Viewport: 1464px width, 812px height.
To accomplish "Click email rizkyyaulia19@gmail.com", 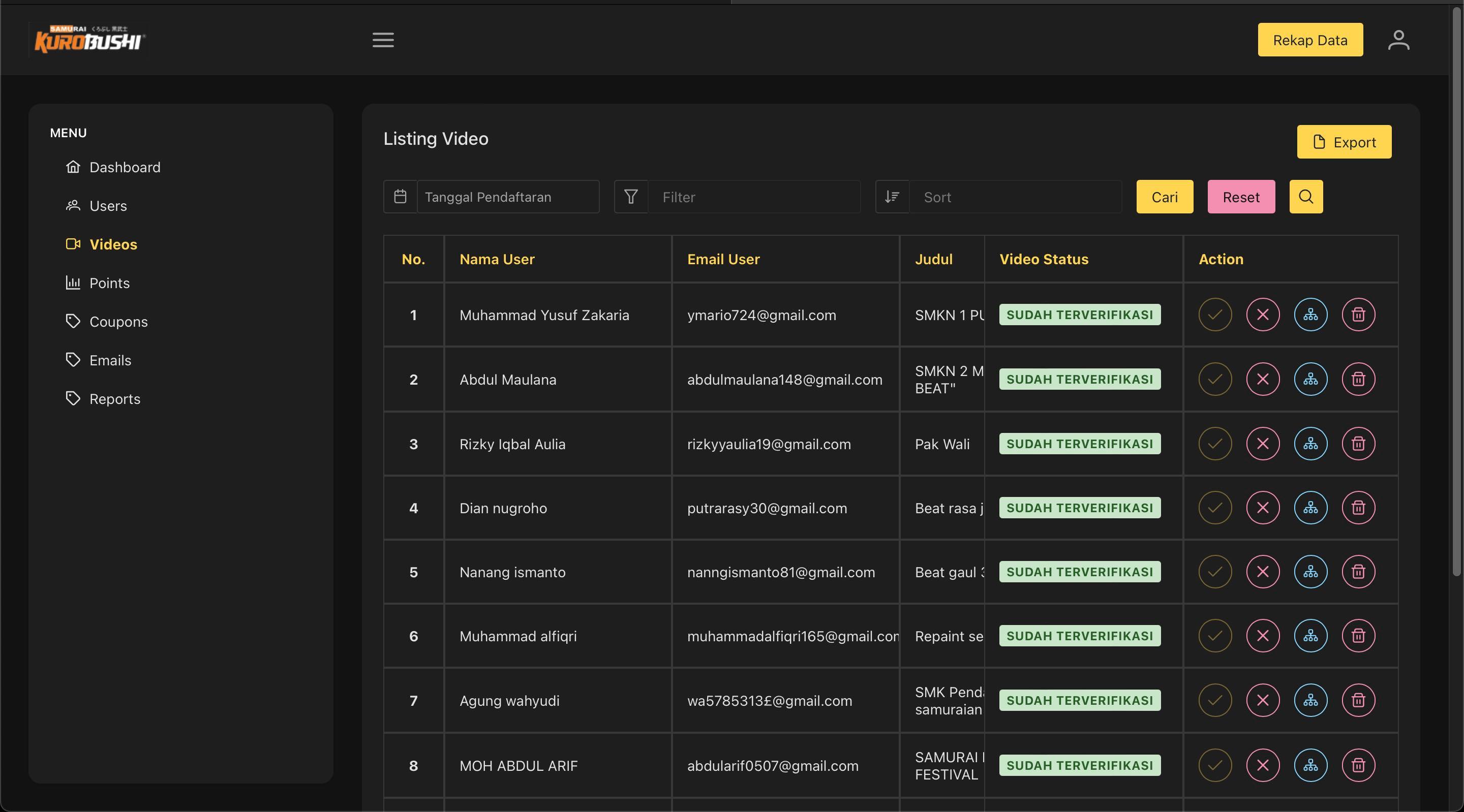I will [x=769, y=444].
